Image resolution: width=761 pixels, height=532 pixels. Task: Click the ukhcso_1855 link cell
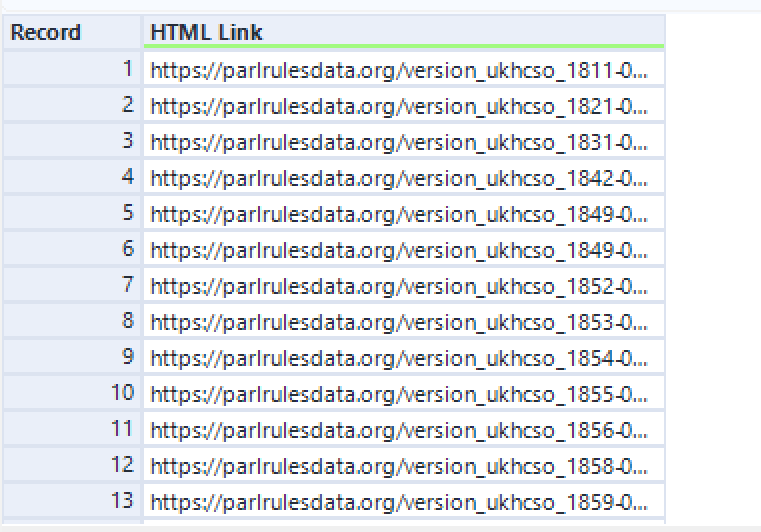tap(404, 392)
